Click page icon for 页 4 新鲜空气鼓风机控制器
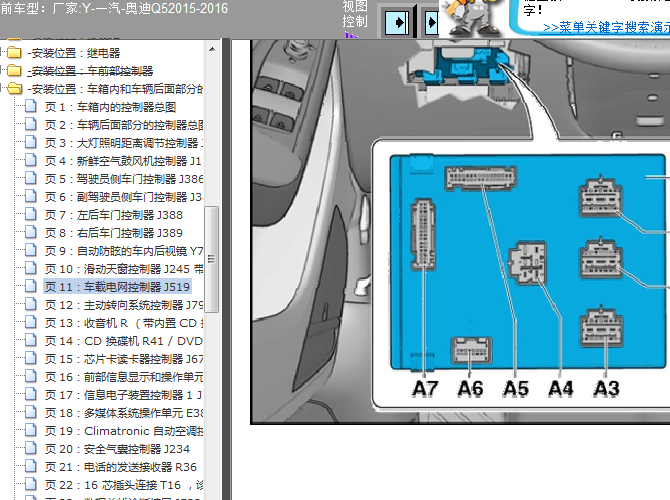This screenshot has width=670, height=500. point(31,160)
